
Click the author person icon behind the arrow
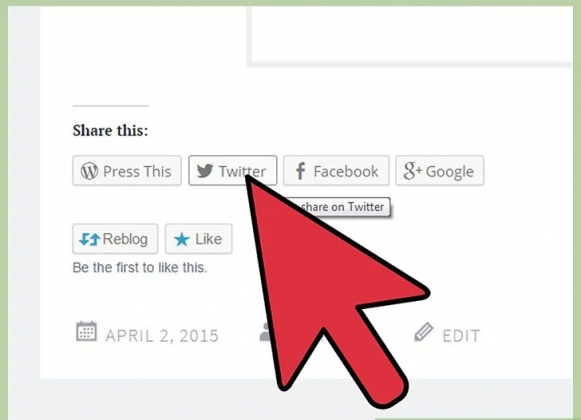266,332
